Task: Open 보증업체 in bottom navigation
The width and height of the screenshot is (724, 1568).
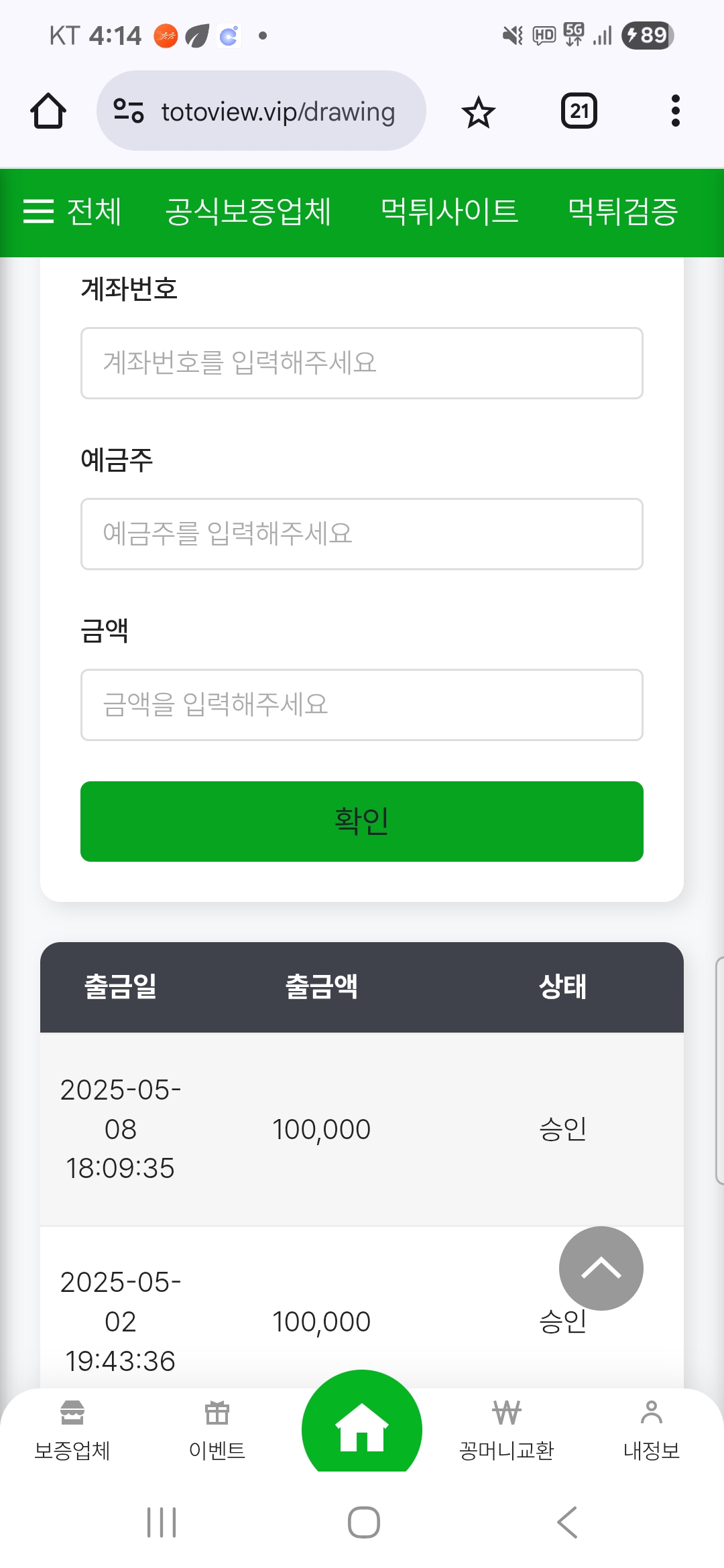Action: [x=72, y=1430]
